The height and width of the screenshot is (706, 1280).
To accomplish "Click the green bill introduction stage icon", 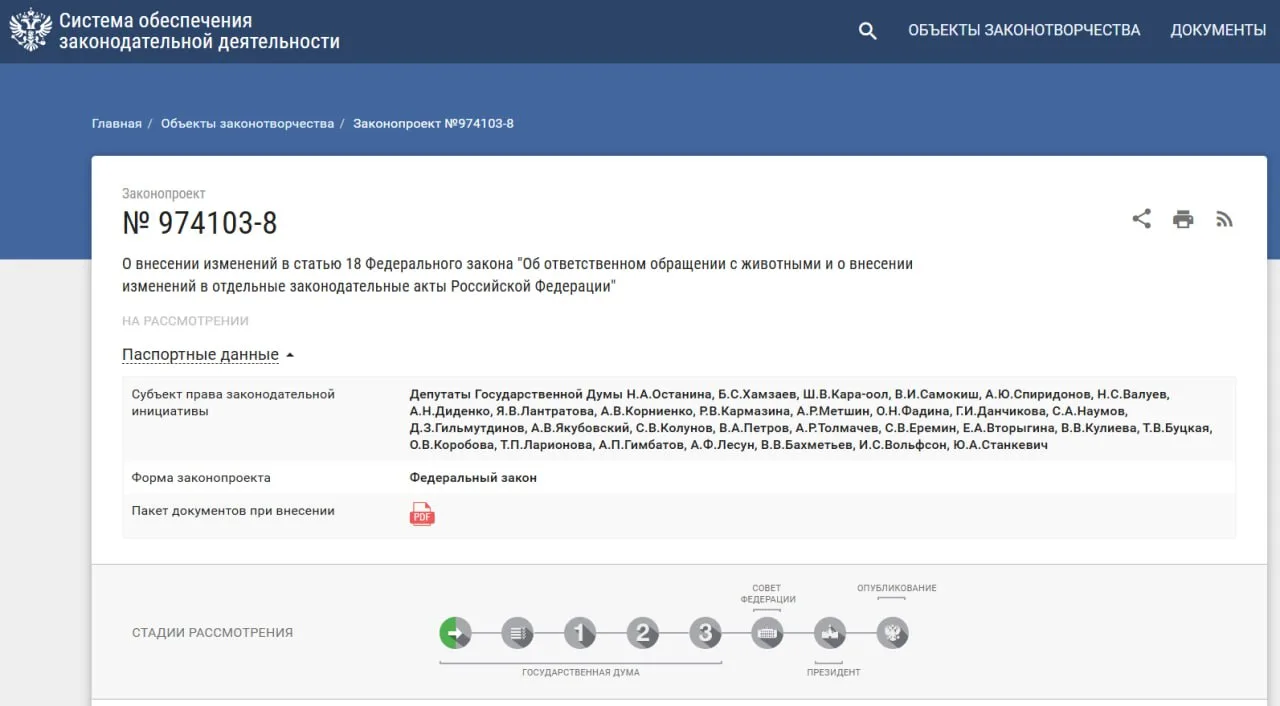I will (x=455, y=633).
